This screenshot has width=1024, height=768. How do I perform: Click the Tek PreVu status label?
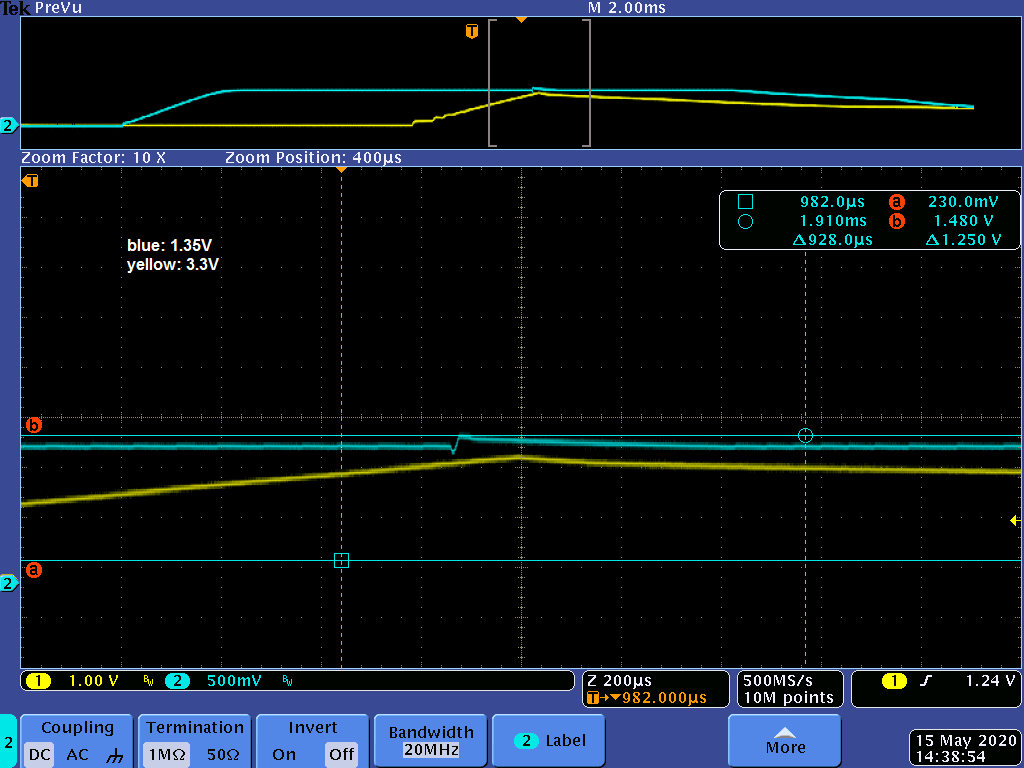(x=41, y=8)
